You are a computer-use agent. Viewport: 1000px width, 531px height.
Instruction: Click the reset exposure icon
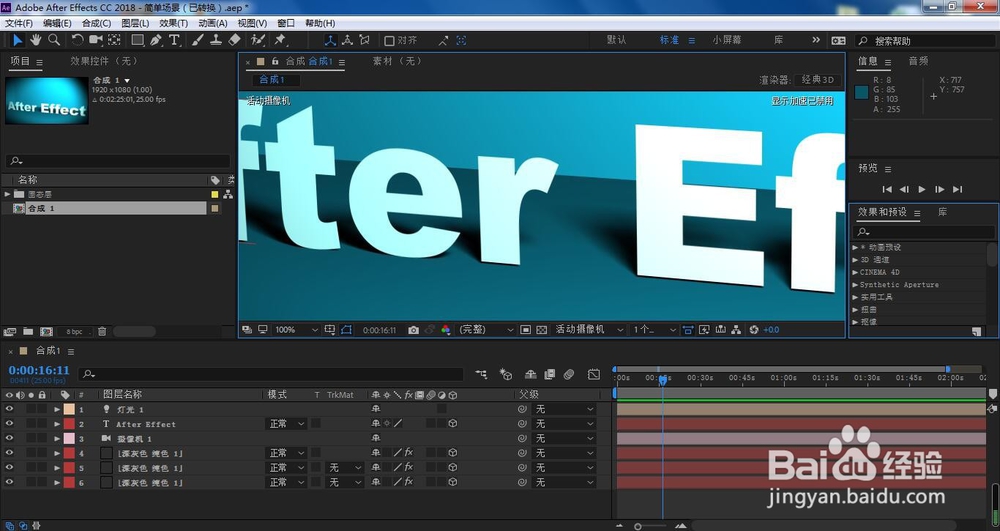754,330
